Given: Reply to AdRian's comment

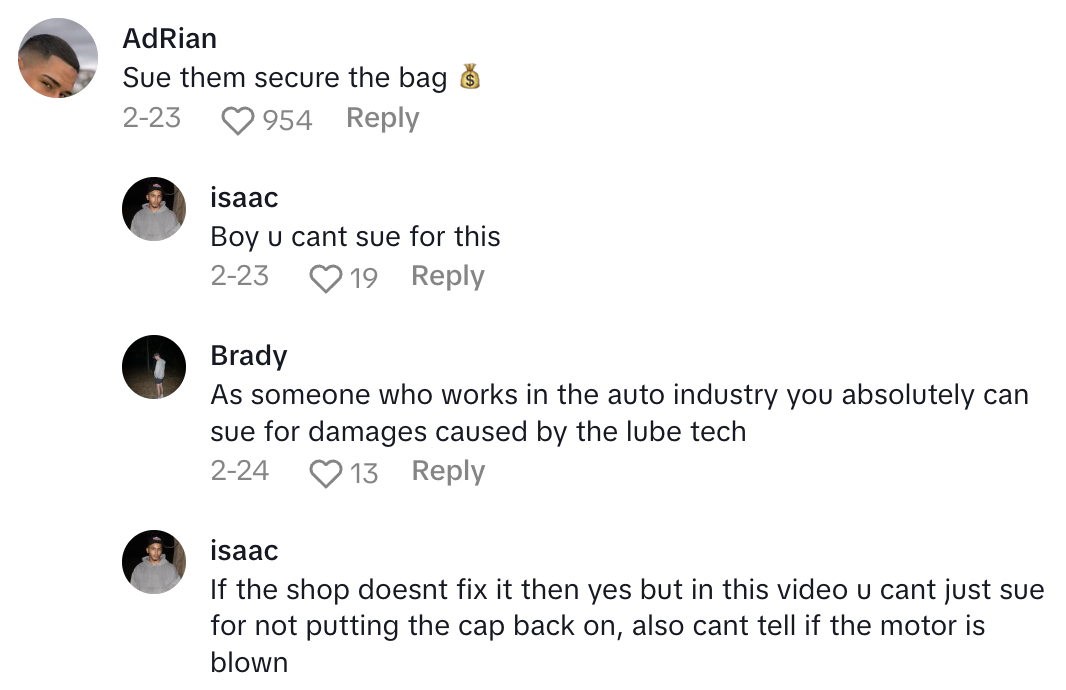Looking at the screenshot, I should pos(382,118).
